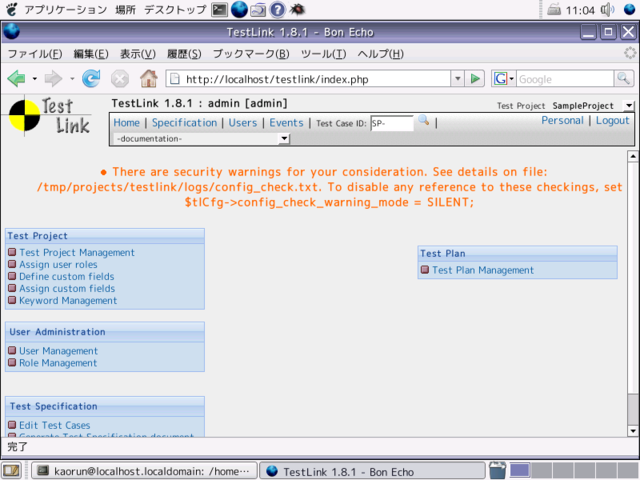
Task: Click the bug icon in top panel
Action: point(297,9)
